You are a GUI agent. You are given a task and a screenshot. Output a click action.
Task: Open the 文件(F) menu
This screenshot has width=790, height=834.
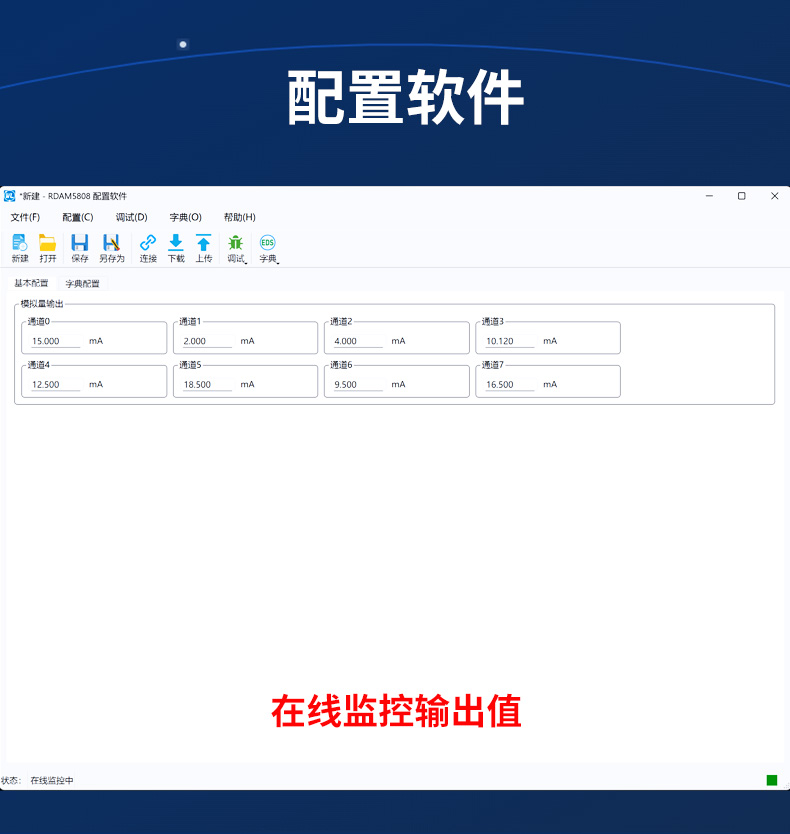(x=25, y=217)
